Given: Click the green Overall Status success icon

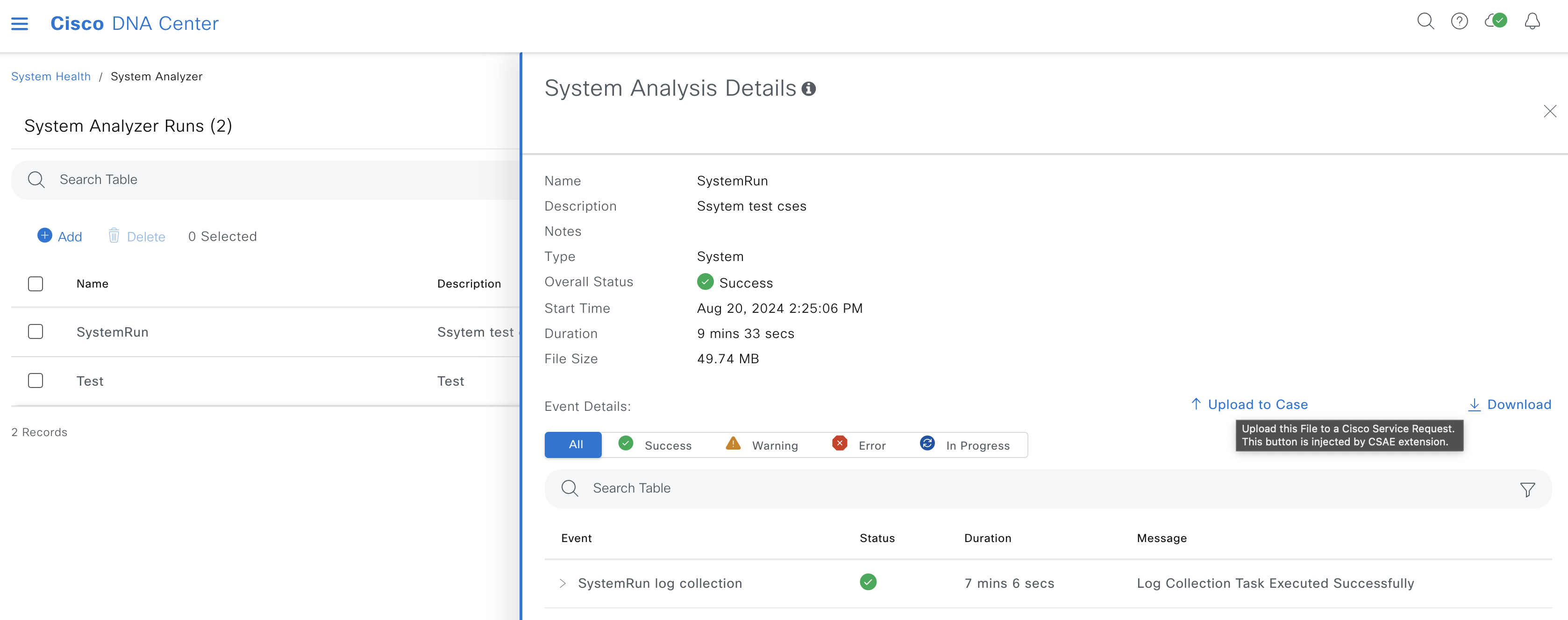Looking at the screenshot, I should click(x=705, y=282).
